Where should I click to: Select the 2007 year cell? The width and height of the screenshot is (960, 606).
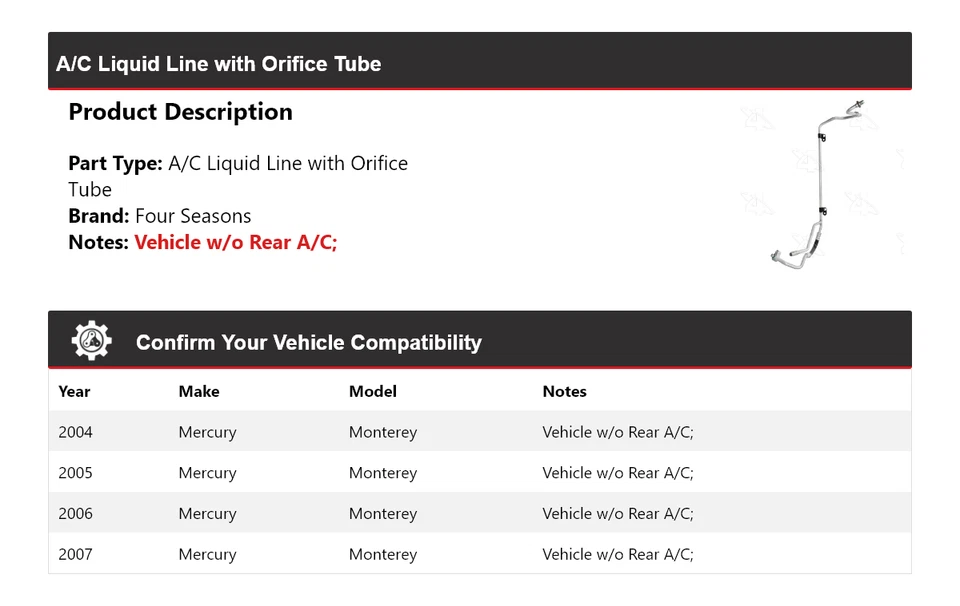tap(75, 554)
